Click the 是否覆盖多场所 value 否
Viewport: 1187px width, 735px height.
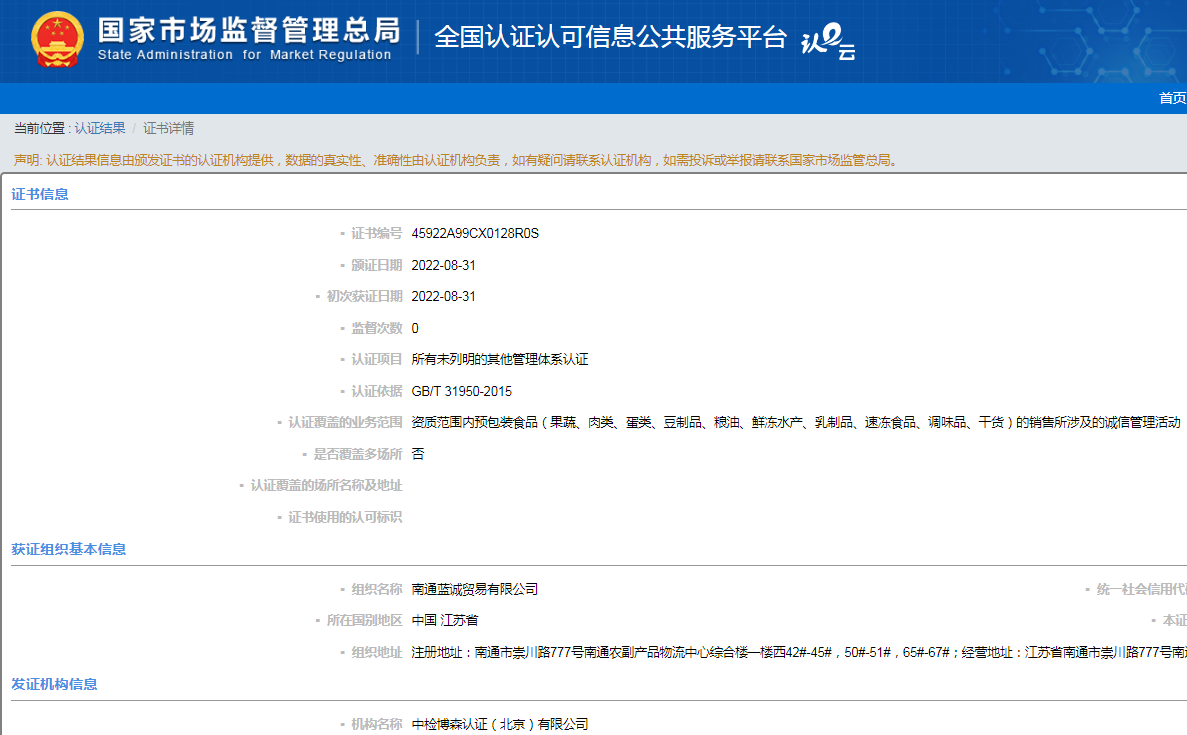(x=418, y=454)
